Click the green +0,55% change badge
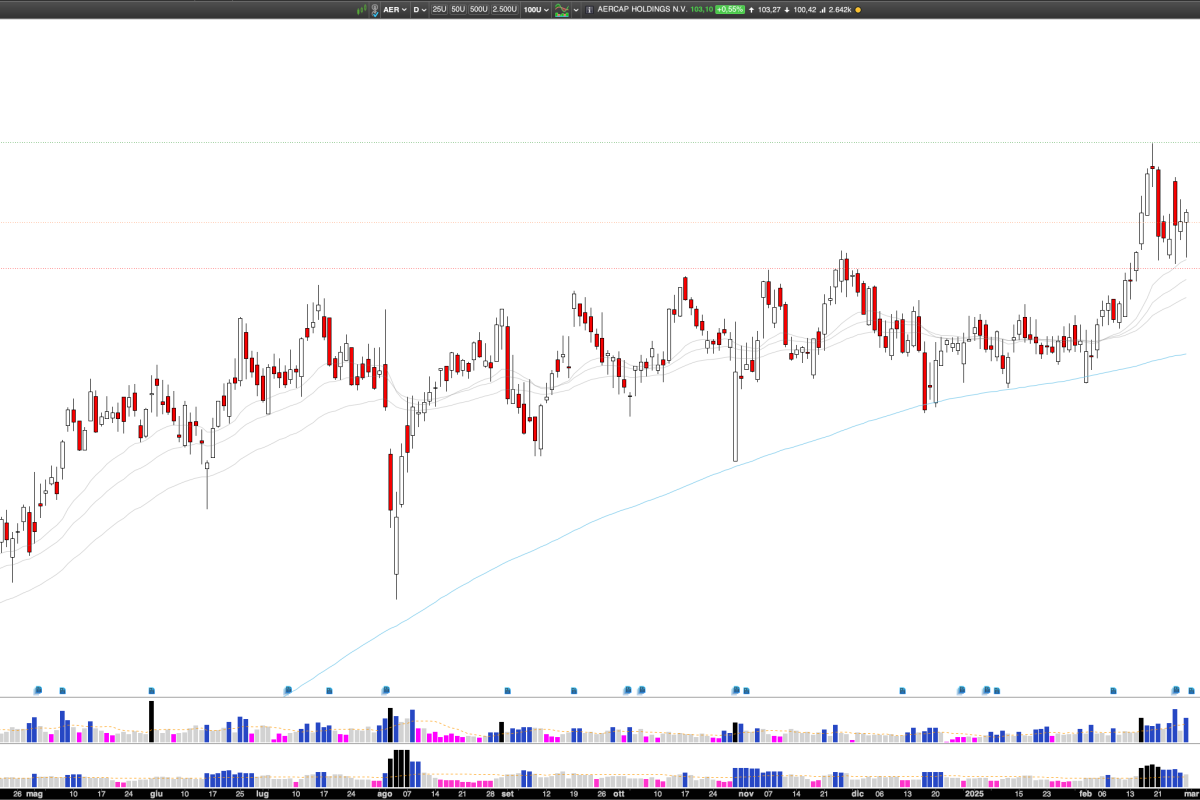Image resolution: width=1200 pixels, height=800 pixels. coord(730,9)
